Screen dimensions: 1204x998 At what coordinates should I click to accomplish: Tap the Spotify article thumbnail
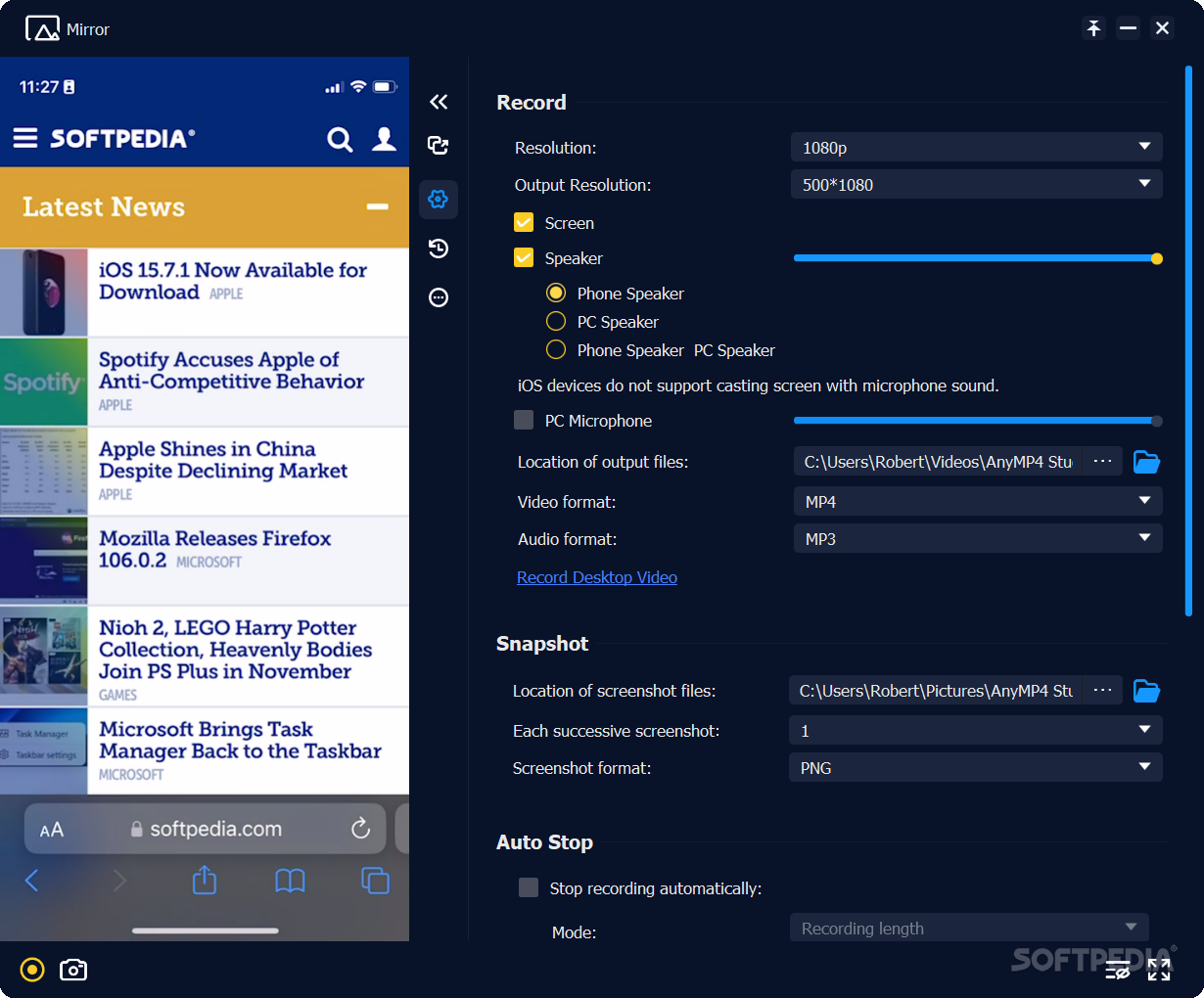click(44, 382)
